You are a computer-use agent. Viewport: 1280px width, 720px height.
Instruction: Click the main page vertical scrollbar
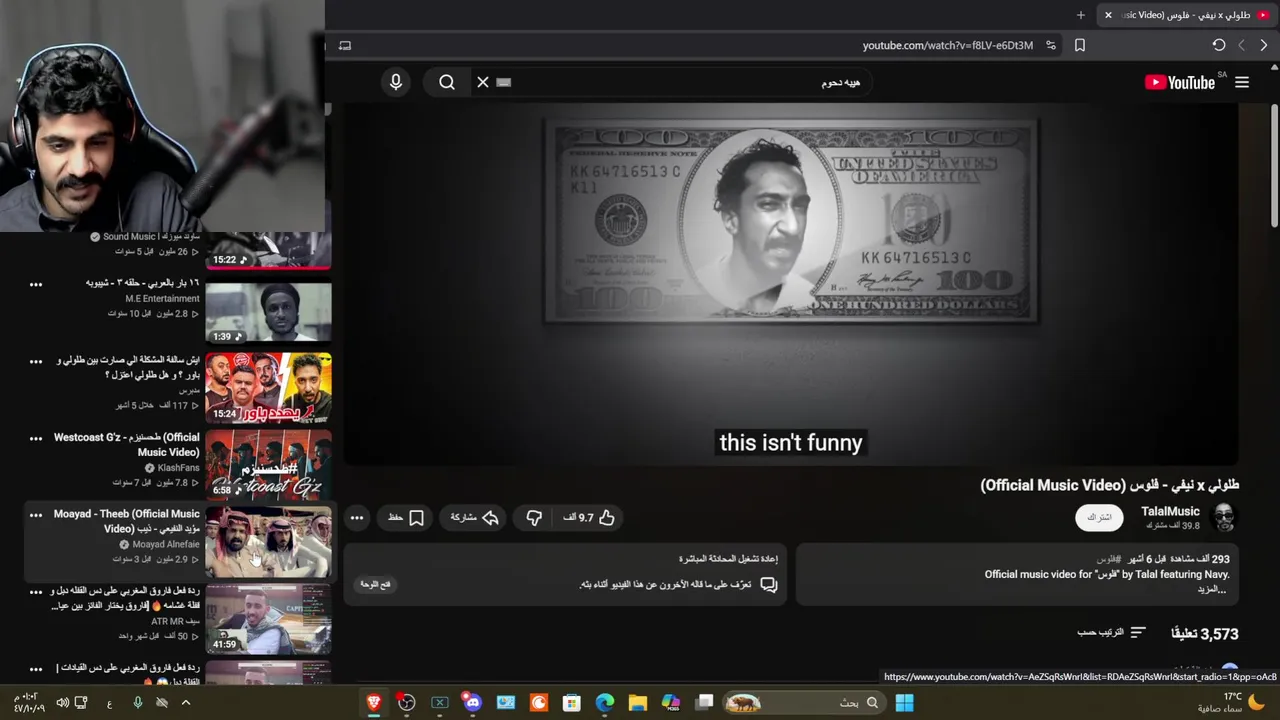1274,165
